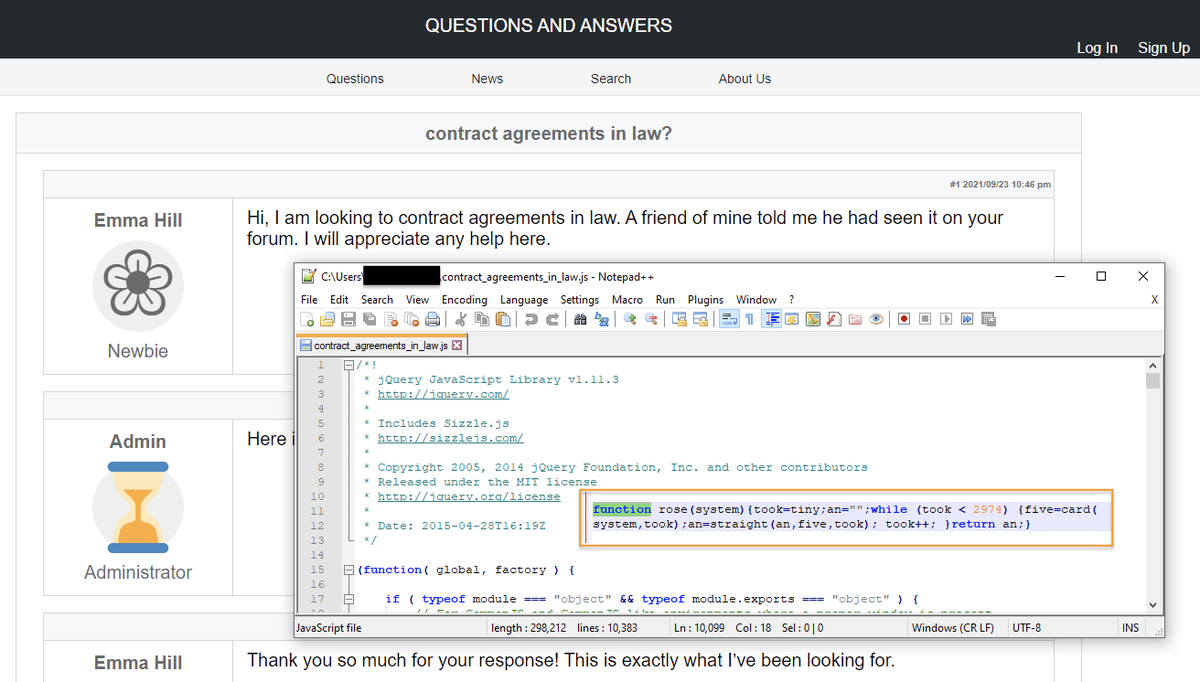Open the View menu
The height and width of the screenshot is (682, 1200).
click(417, 299)
